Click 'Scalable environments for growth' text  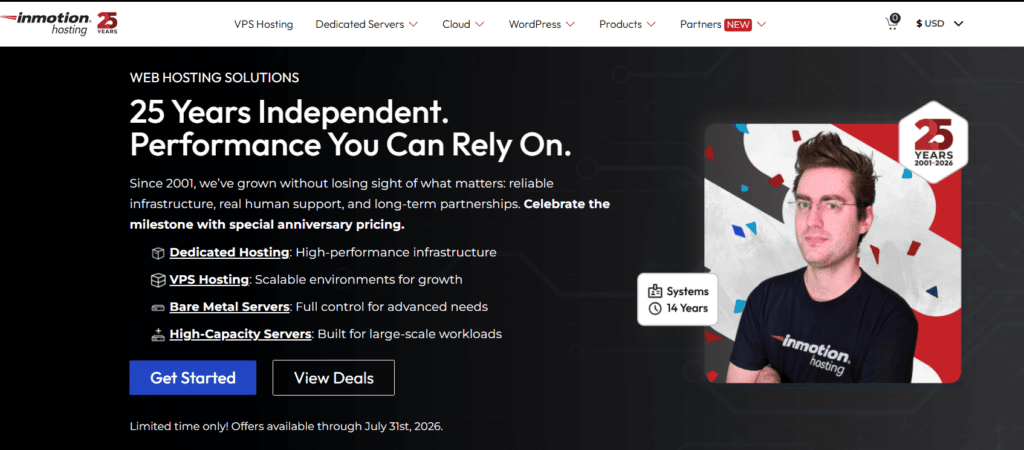[359, 280]
